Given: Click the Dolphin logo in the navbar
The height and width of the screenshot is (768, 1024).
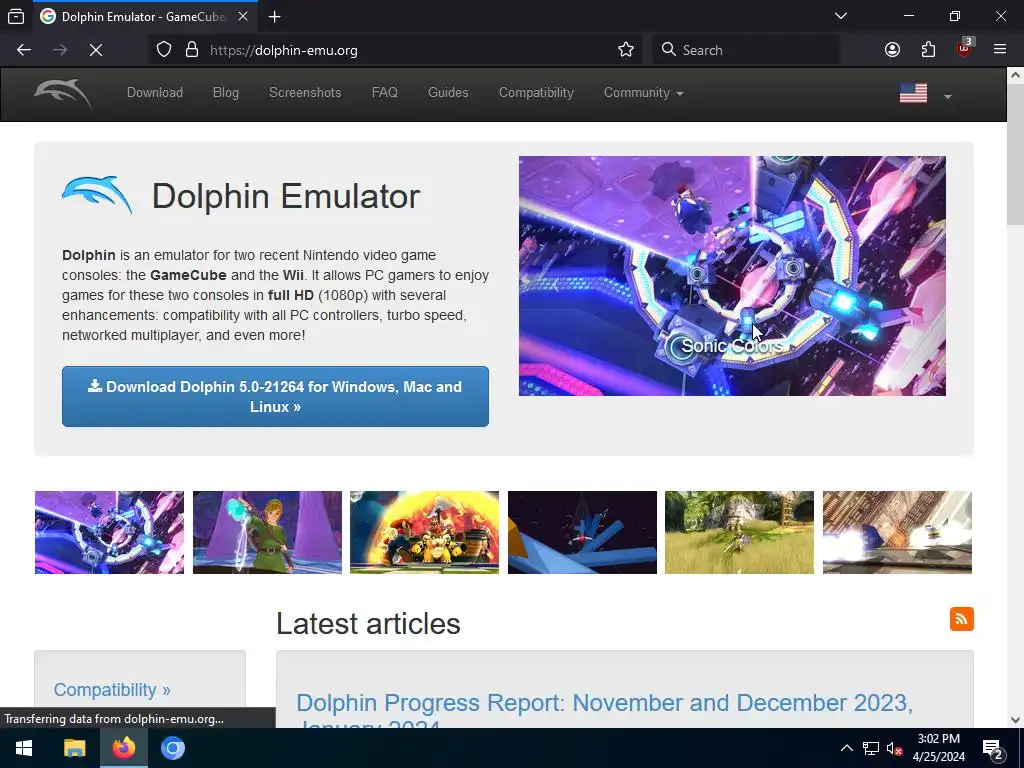Looking at the screenshot, I should [63, 93].
